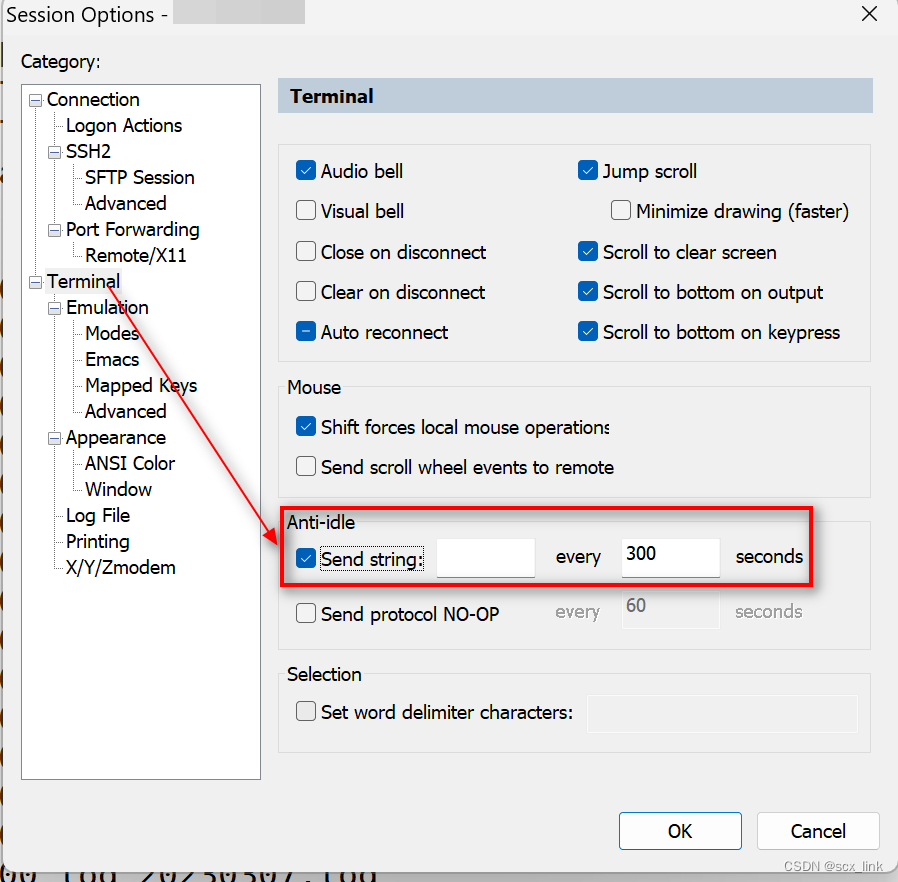The image size is (898, 882).
Task: Disable Scroll to bottom on output
Action: (x=588, y=292)
